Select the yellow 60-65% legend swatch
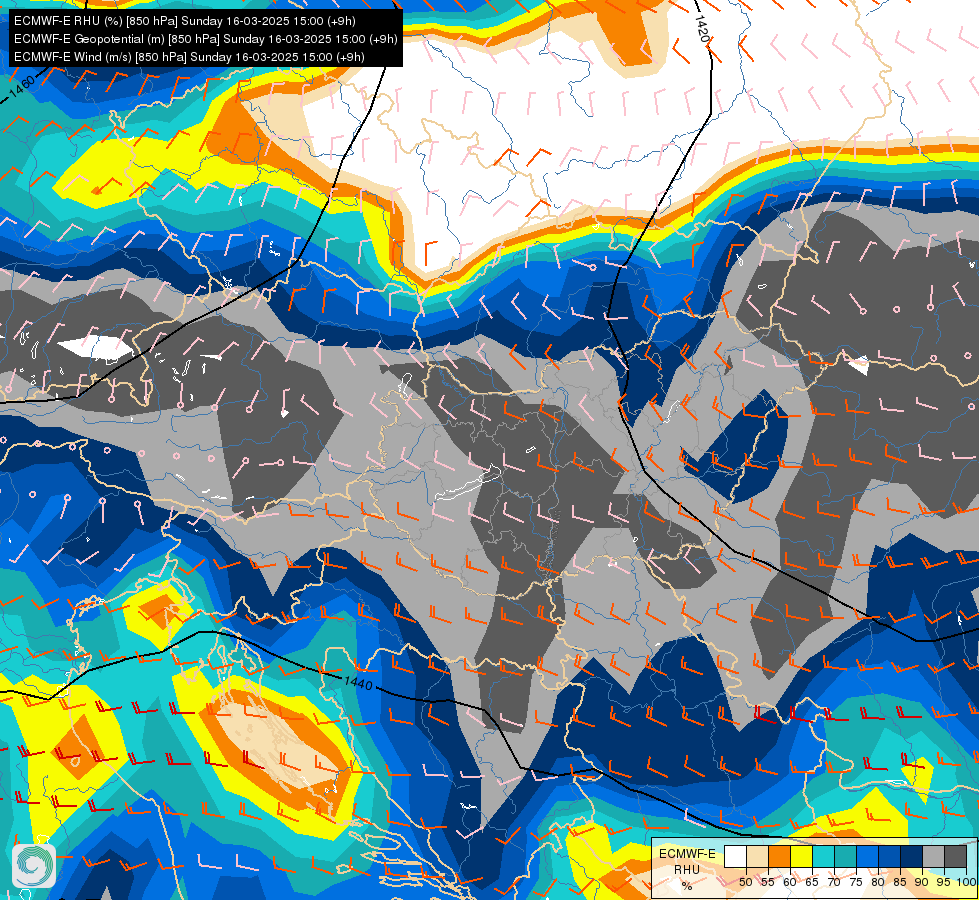This screenshot has width=979, height=900. 801,856
